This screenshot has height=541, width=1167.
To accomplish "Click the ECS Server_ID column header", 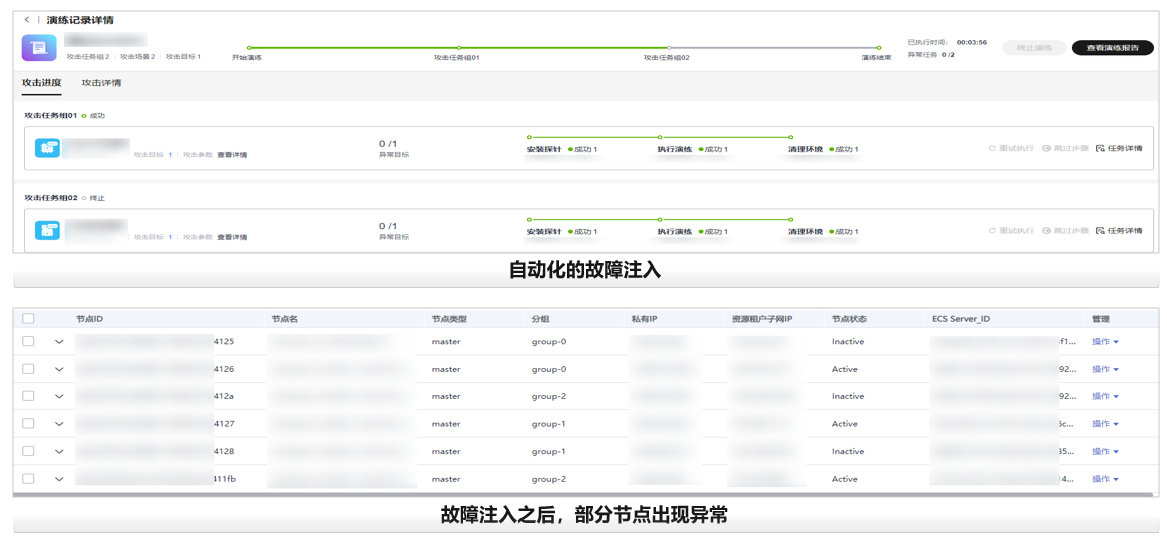I will (961, 318).
